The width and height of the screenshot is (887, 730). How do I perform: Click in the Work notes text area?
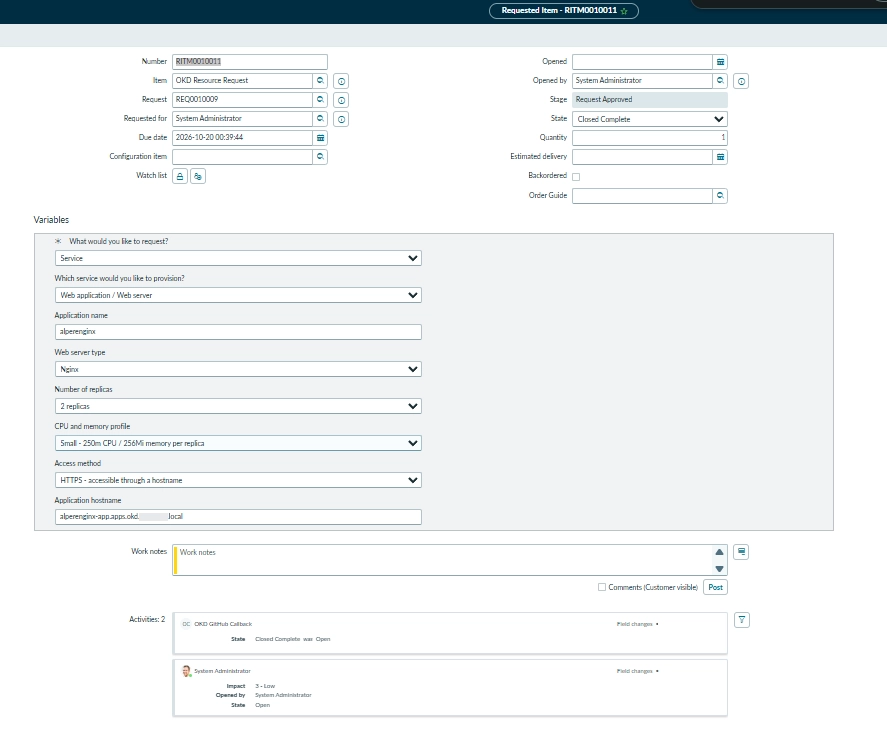450,560
